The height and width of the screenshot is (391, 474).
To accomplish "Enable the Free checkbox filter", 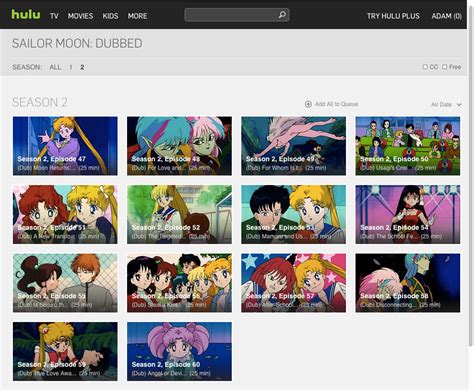I will tap(444, 67).
